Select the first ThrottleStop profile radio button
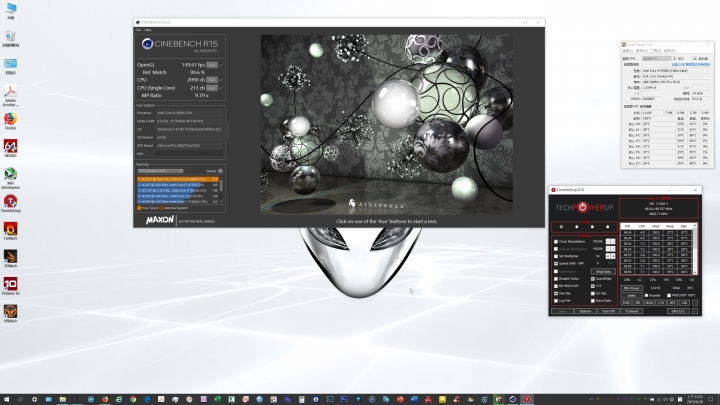 coord(561,227)
